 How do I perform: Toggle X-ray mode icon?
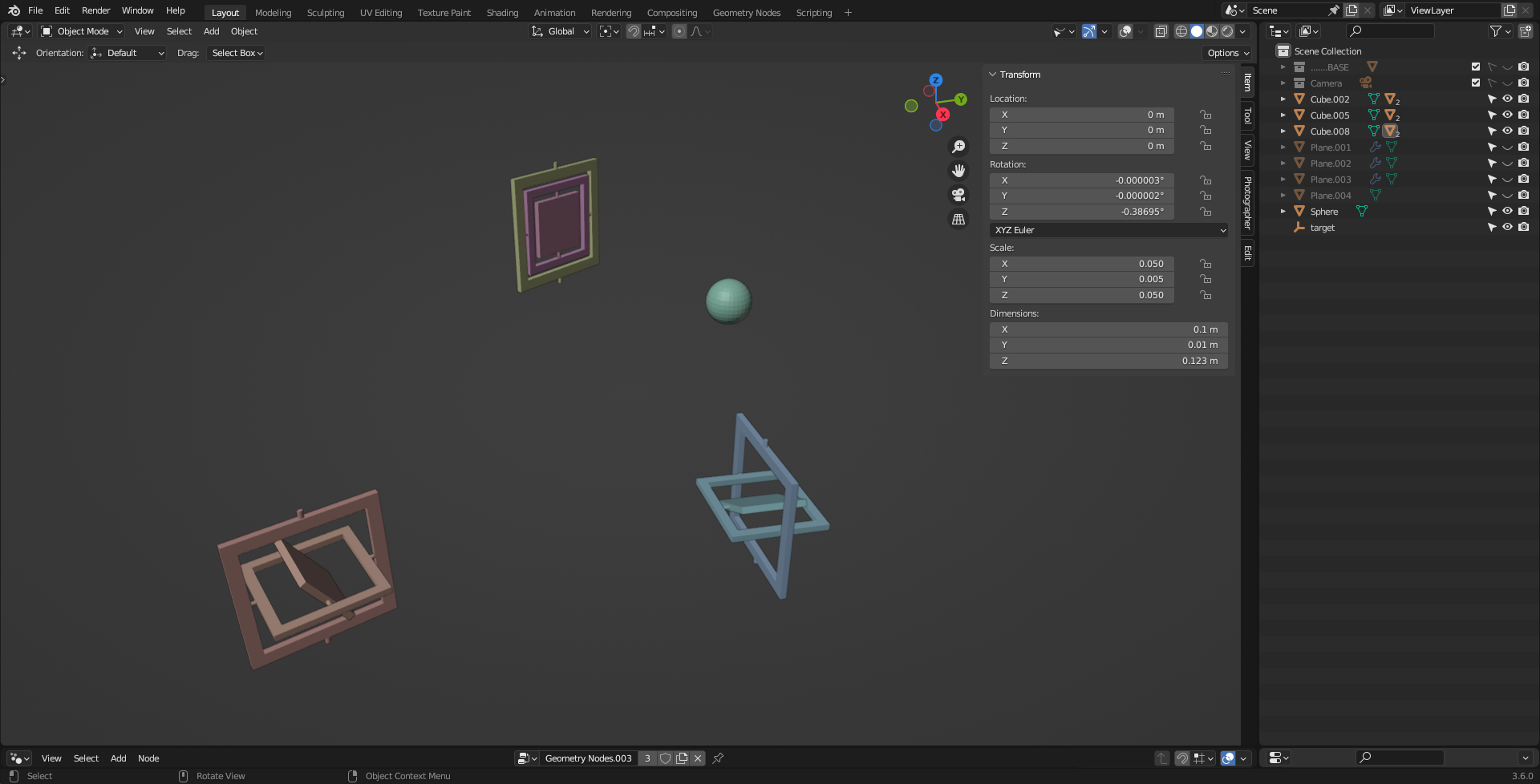click(1161, 31)
